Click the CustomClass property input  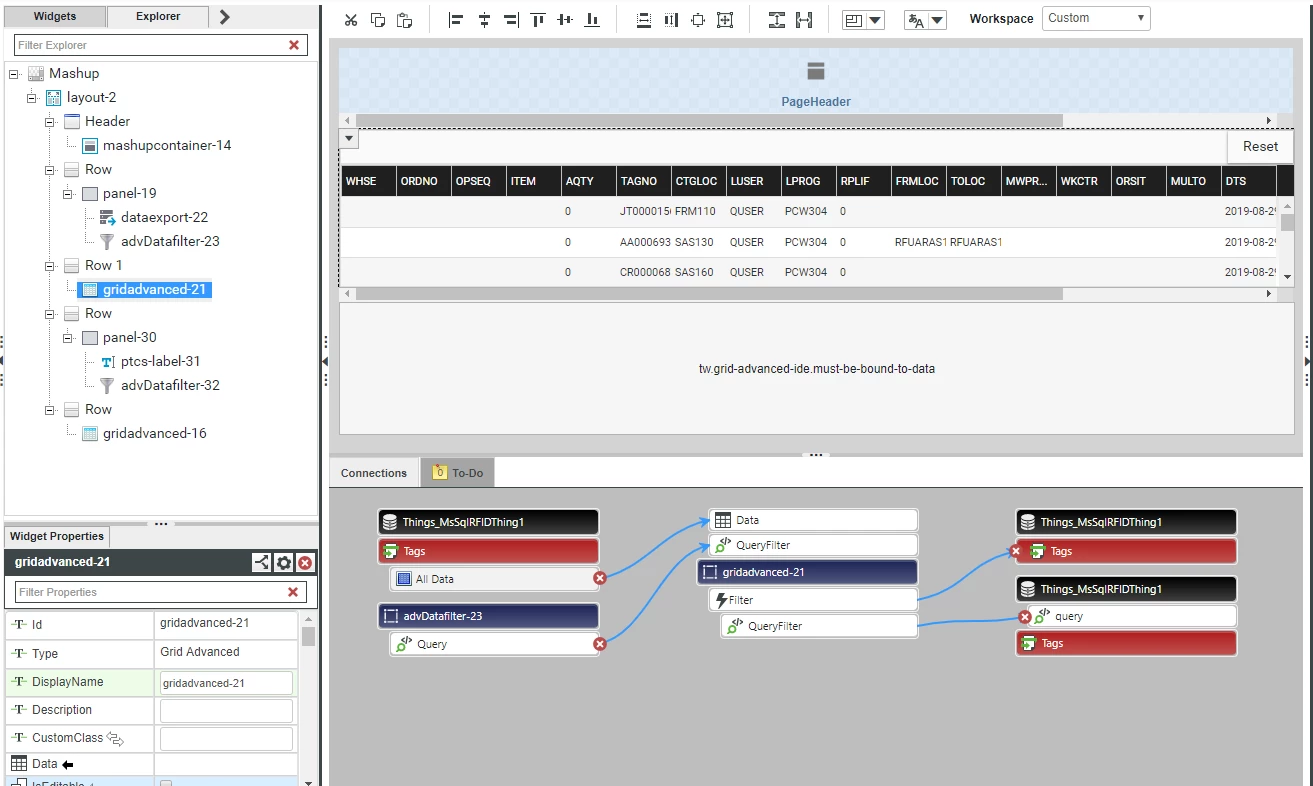[x=226, y=739]
